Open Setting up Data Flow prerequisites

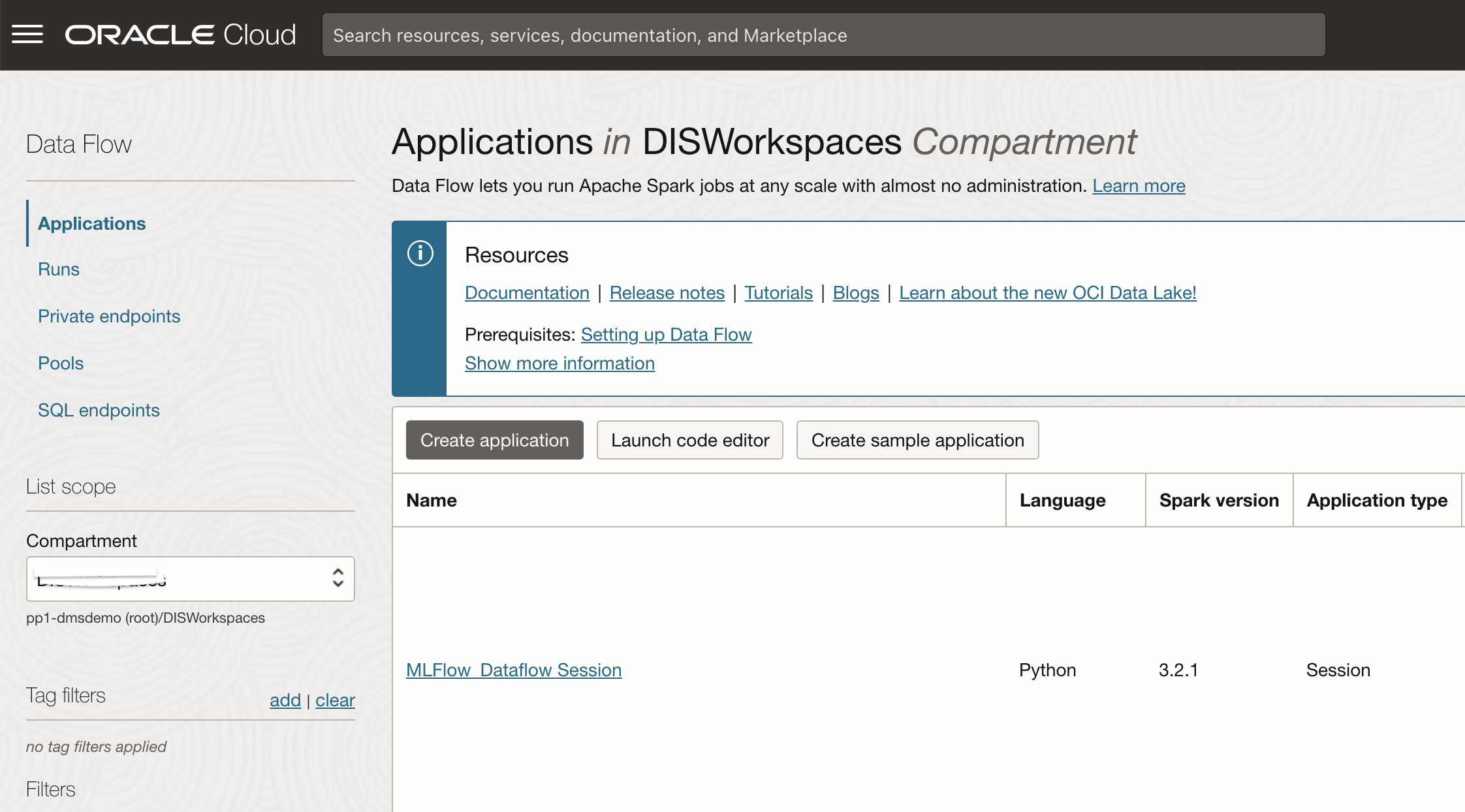[667, 334]
